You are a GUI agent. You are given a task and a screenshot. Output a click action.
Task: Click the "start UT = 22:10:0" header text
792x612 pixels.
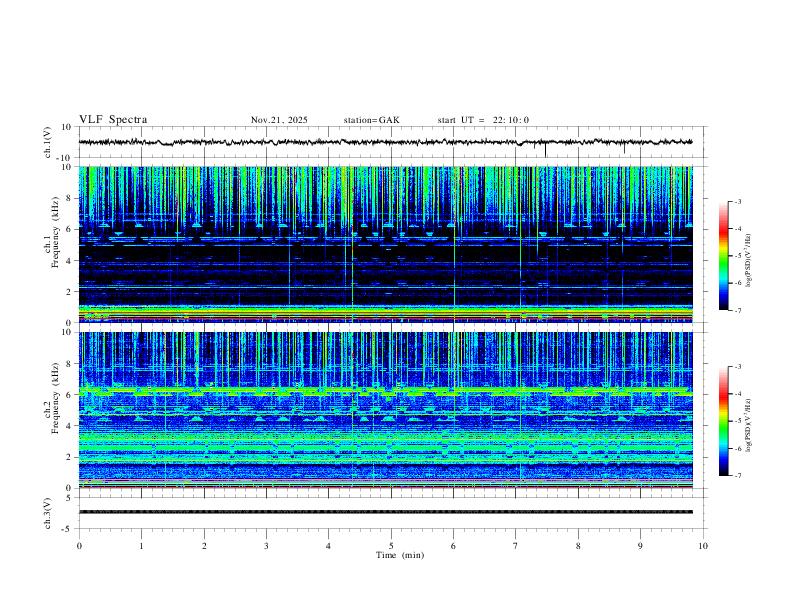coord(483,120)
